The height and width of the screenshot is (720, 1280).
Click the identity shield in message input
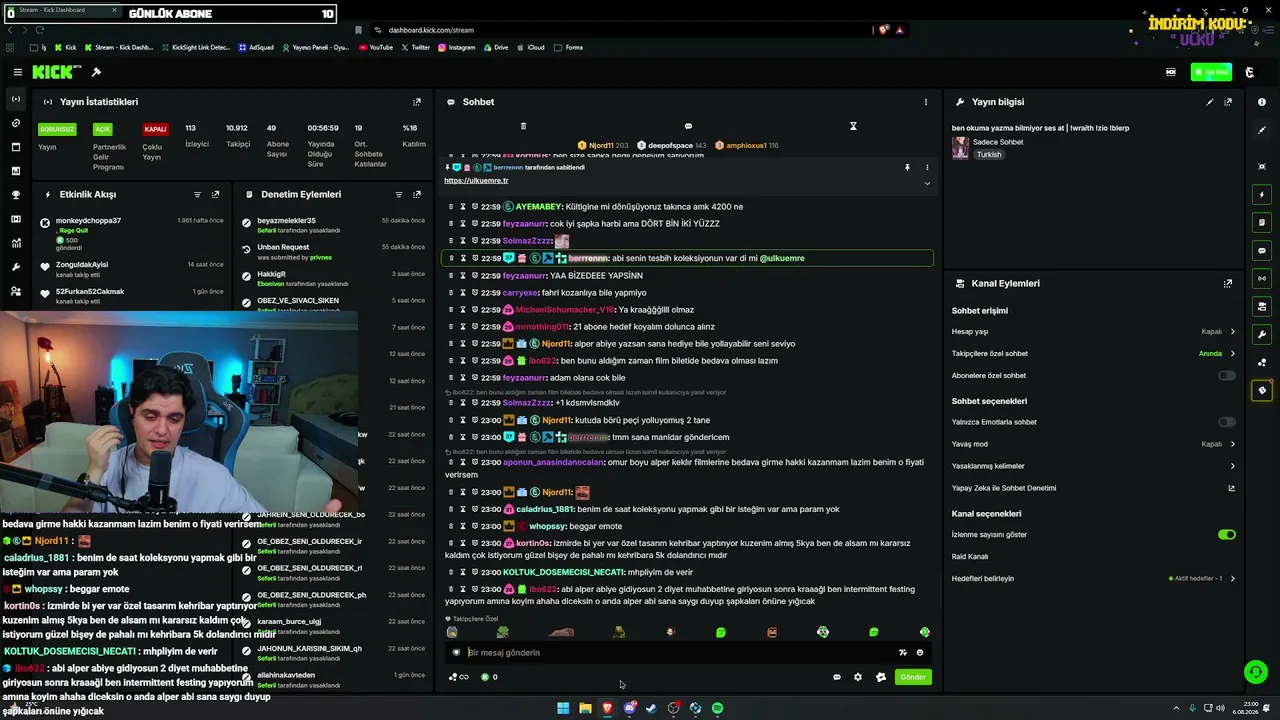tap(456, 653)
